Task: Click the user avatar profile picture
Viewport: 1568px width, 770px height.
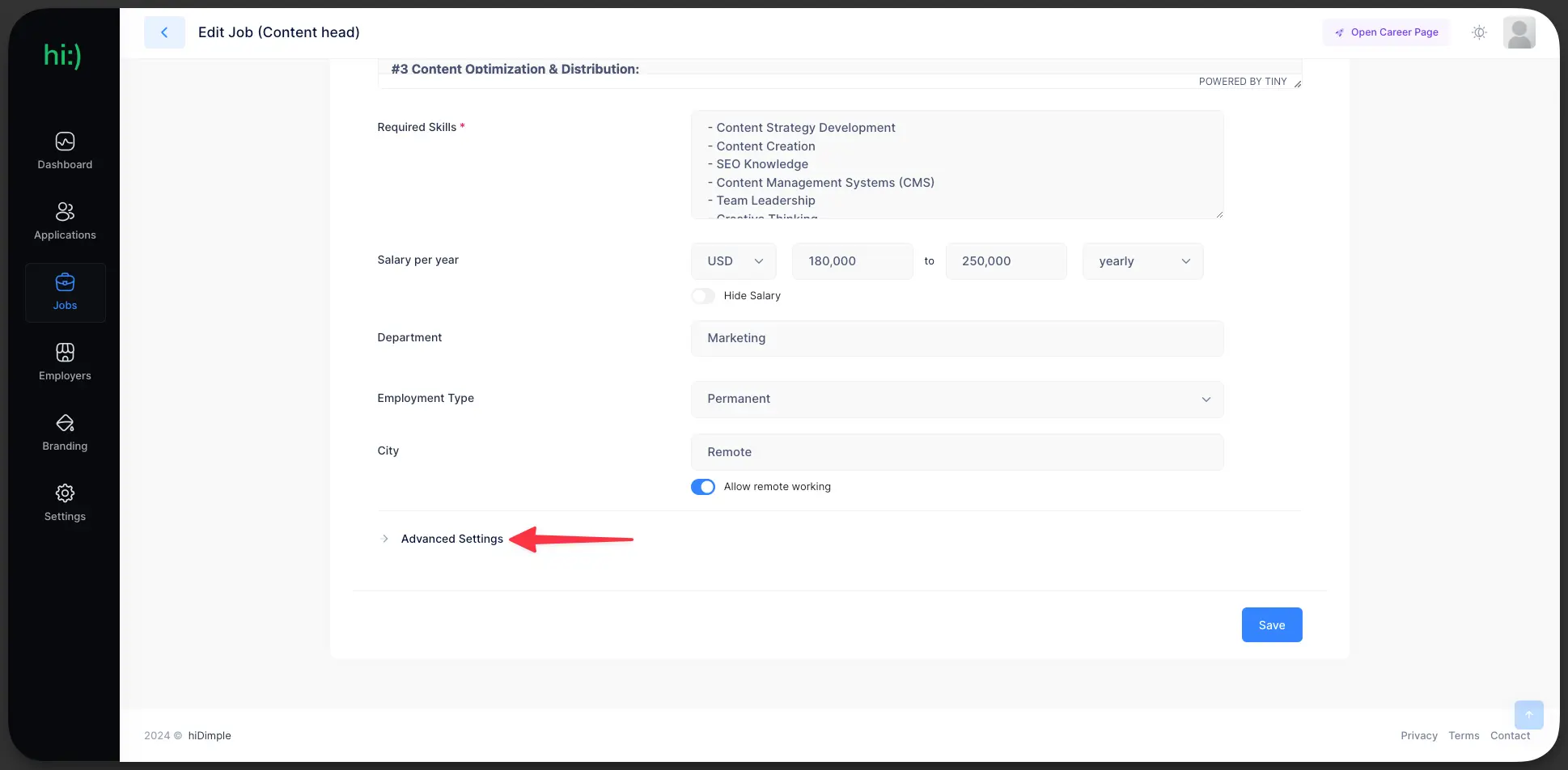Action: 1519,32
